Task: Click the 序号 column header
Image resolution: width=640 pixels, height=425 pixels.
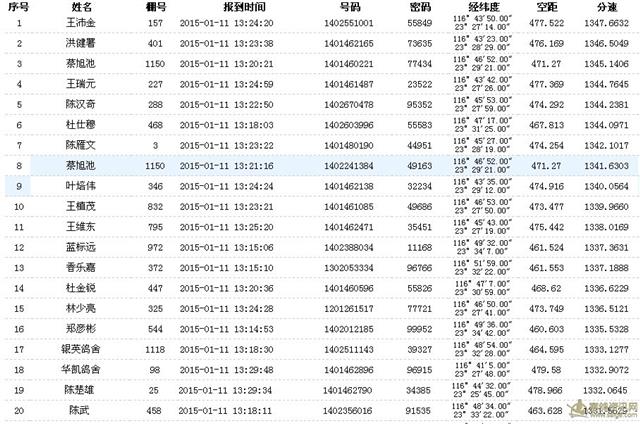Action: pyautogui.click(x=18, y=7)
